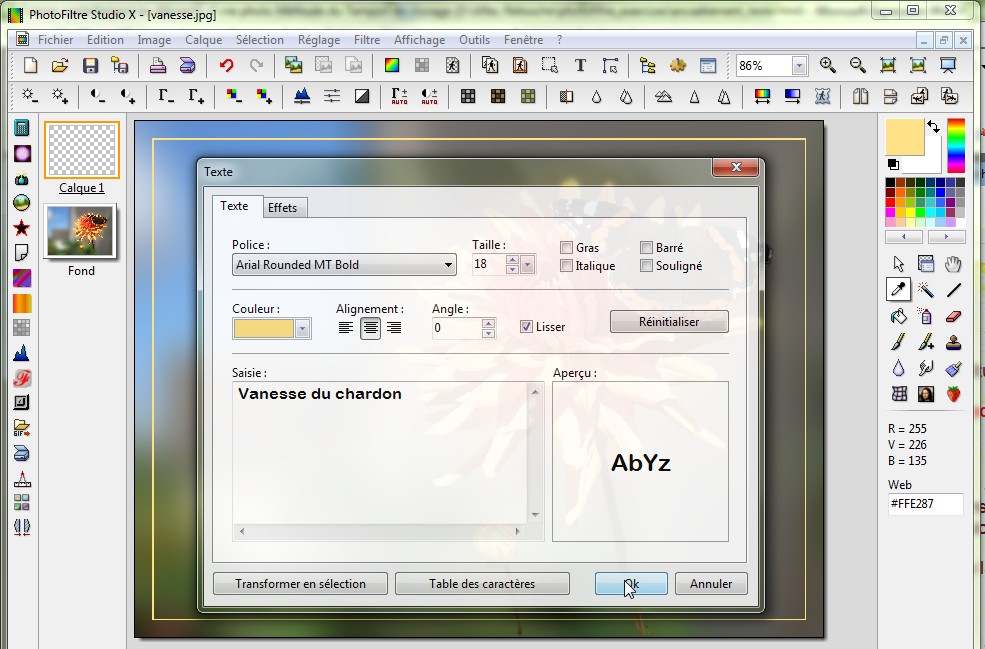Click the Réinitialiser button

(x=669, y=322)
